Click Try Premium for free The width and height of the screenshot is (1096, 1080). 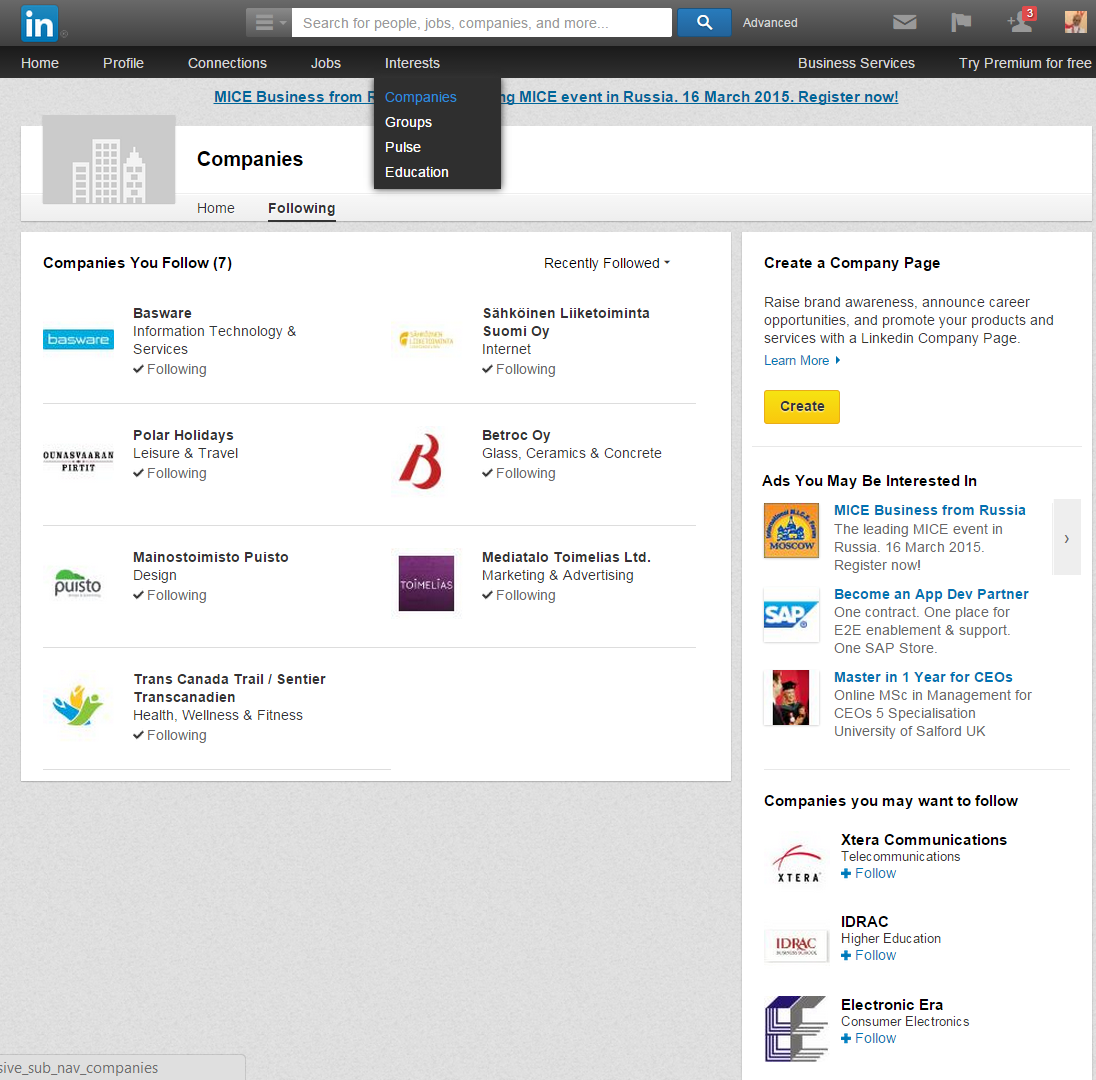1025,63
